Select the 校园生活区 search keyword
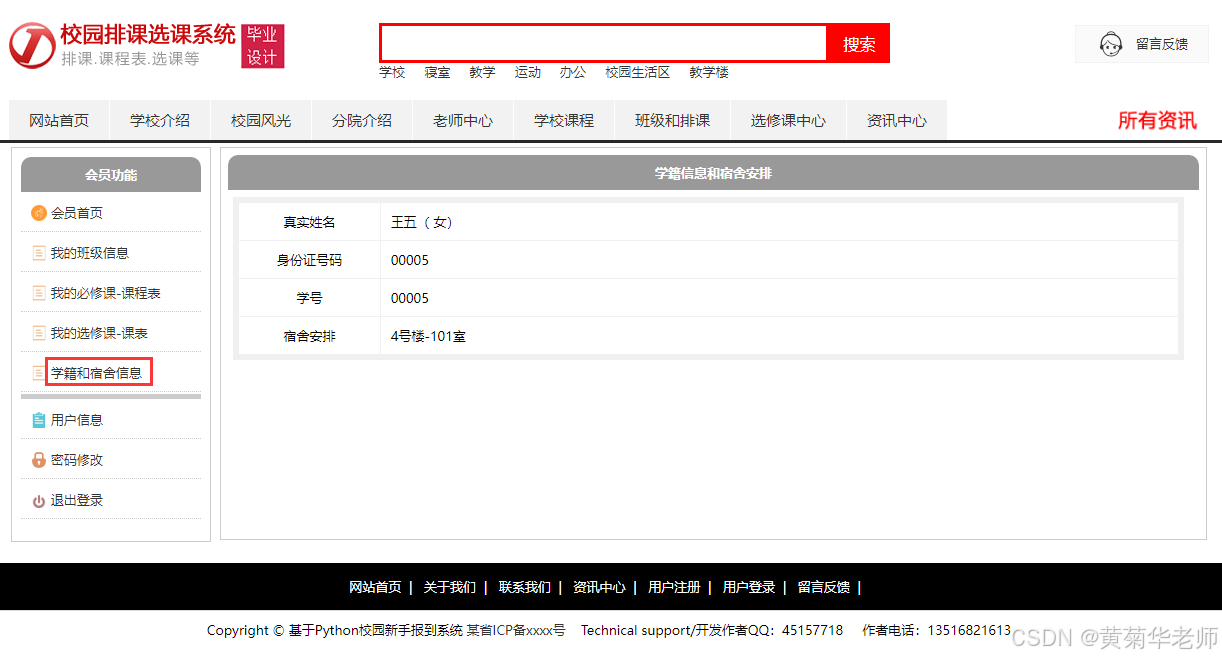The width and height of the screenshot is (1222, 657). click(x=638, y=72)
